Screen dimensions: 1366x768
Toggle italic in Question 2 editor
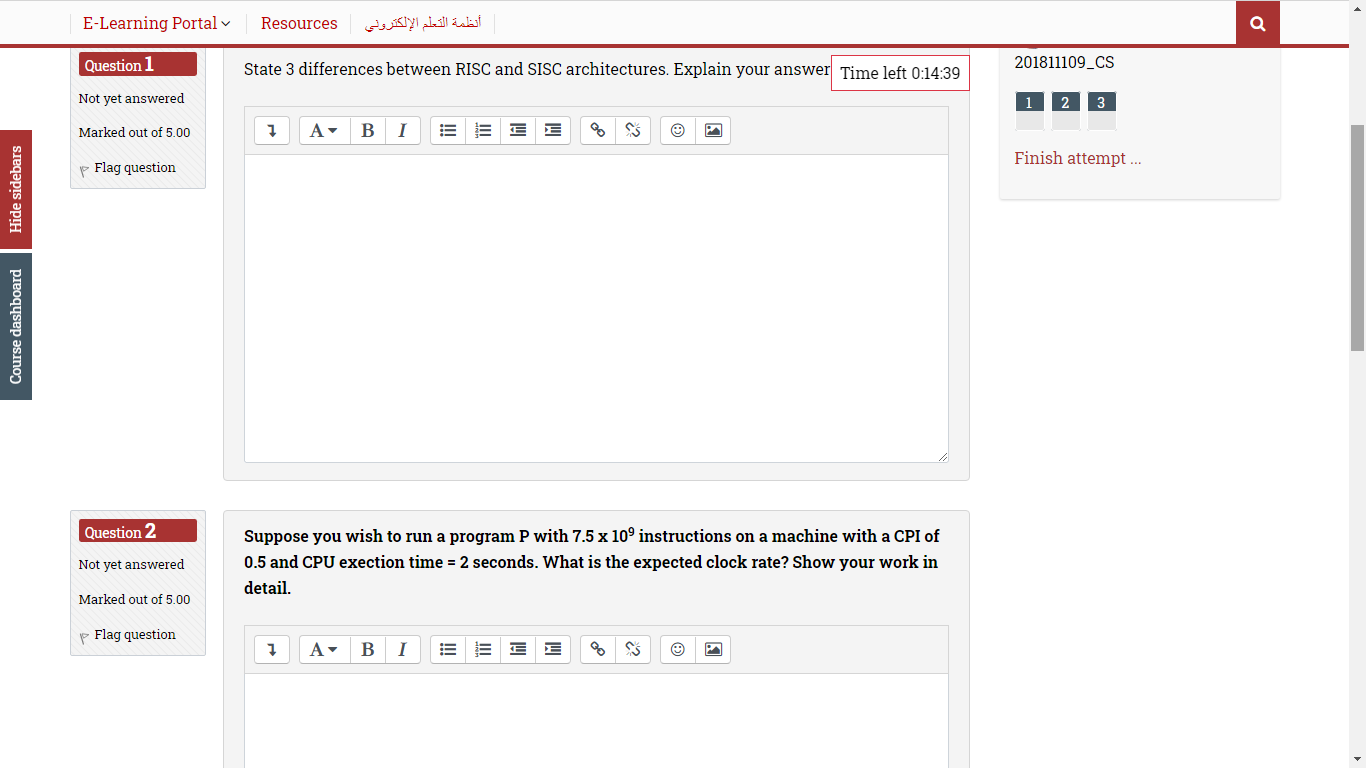403,649
